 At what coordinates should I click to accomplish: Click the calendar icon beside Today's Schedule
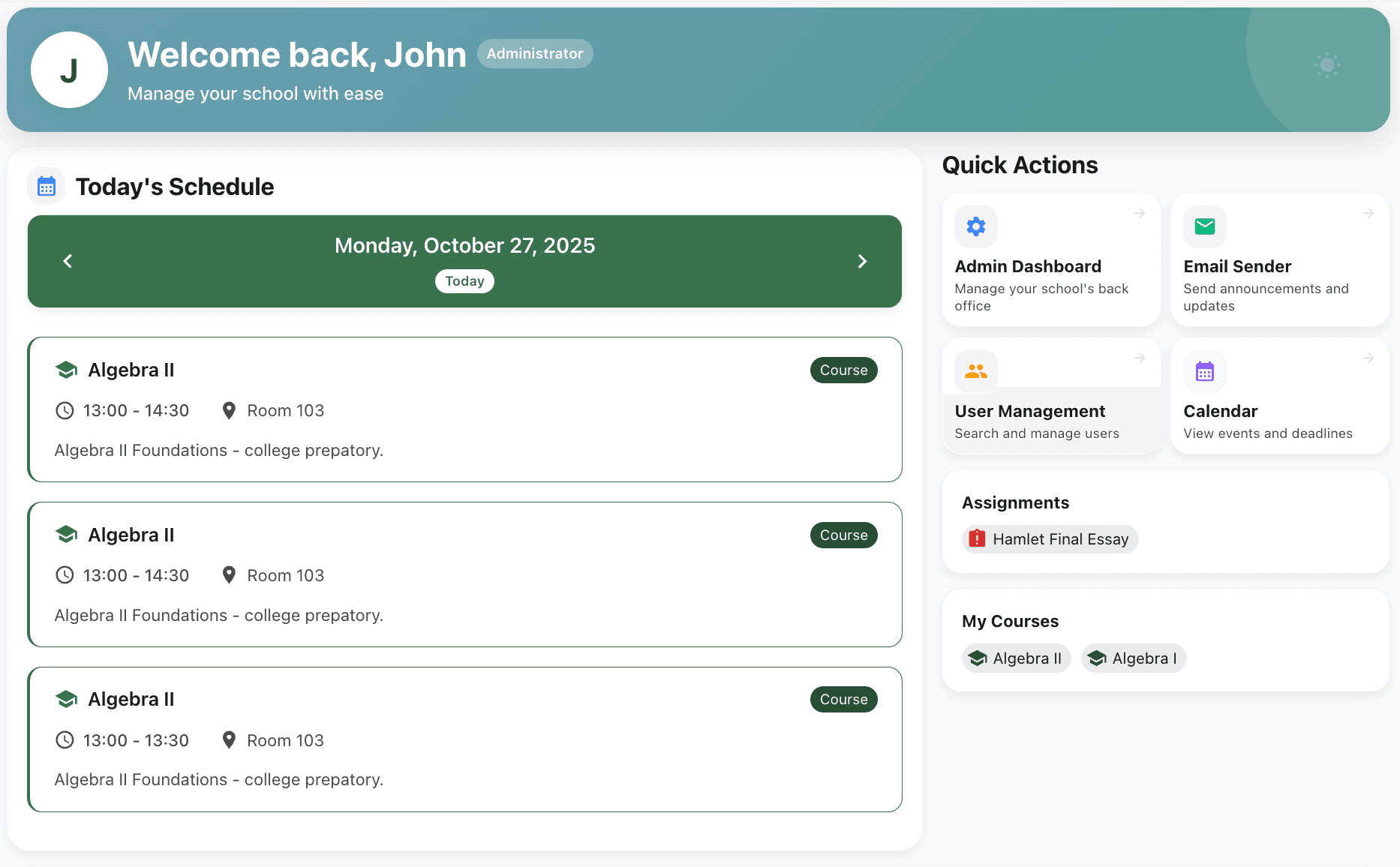46,185
